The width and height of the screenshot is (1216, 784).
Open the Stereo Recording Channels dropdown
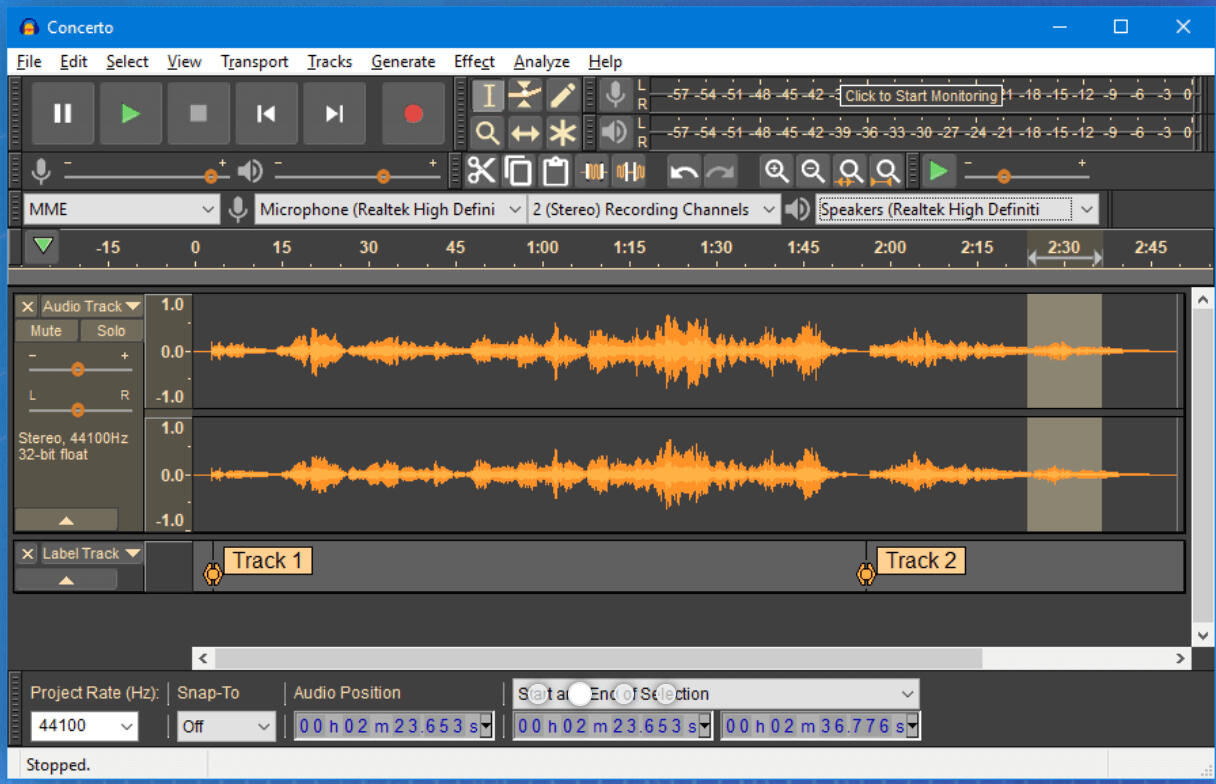[x=655, y=210]
